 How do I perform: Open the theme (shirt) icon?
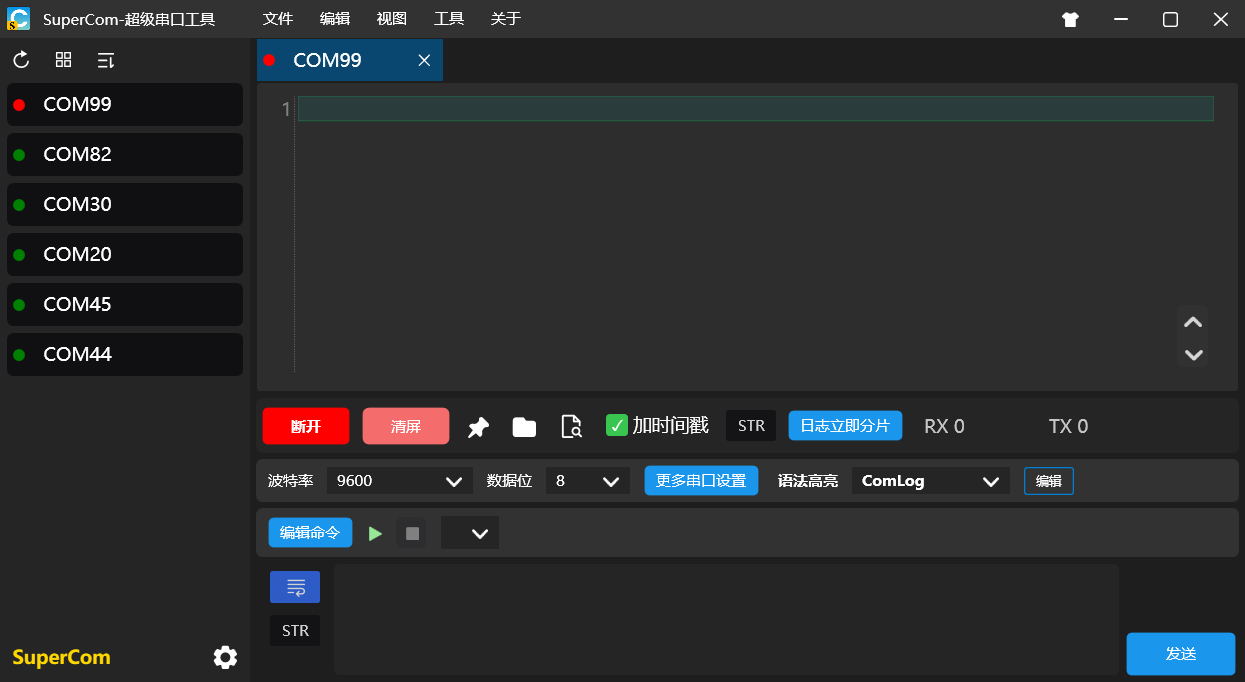1071,19
